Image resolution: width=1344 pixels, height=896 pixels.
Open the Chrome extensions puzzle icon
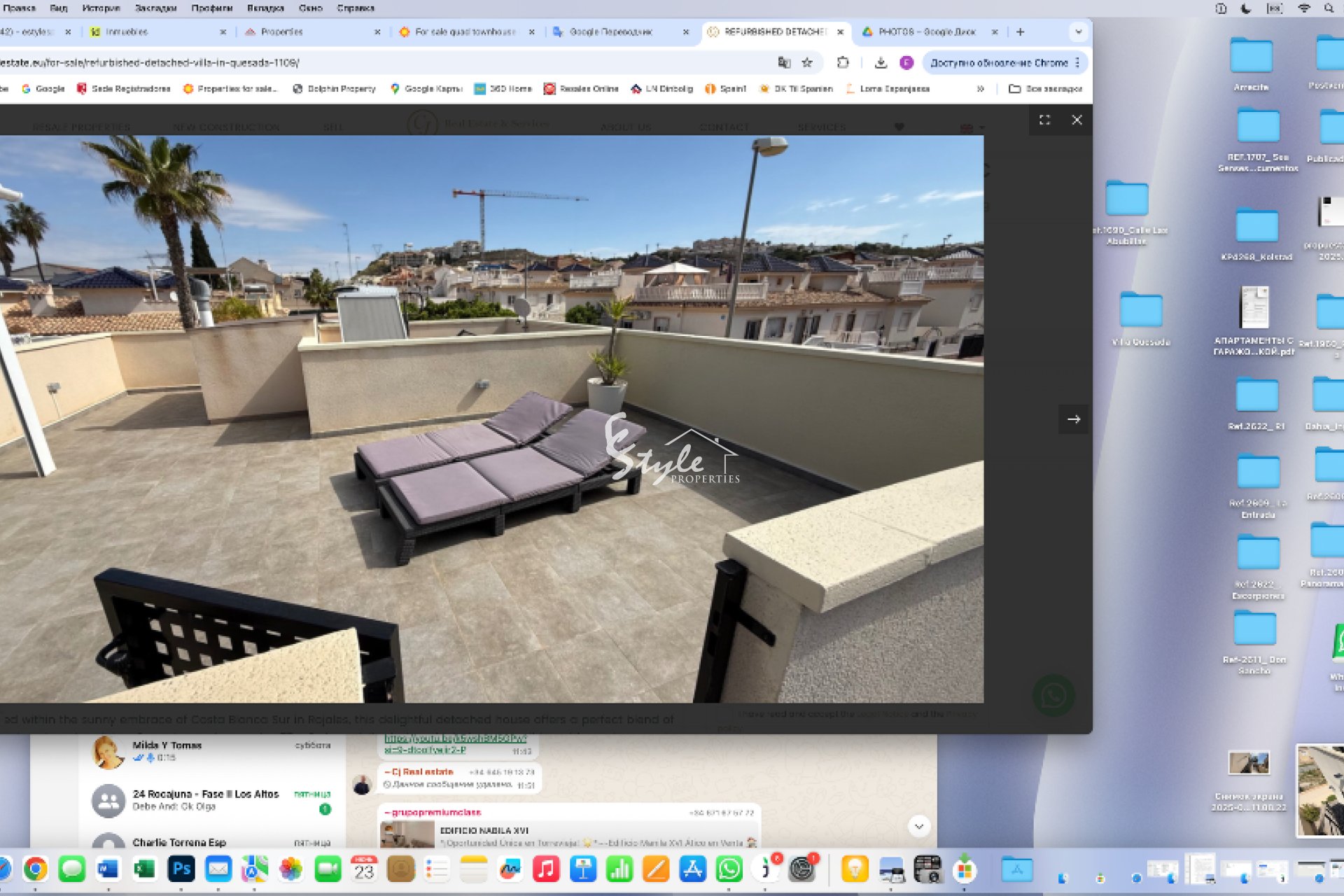tap(843, 63)
